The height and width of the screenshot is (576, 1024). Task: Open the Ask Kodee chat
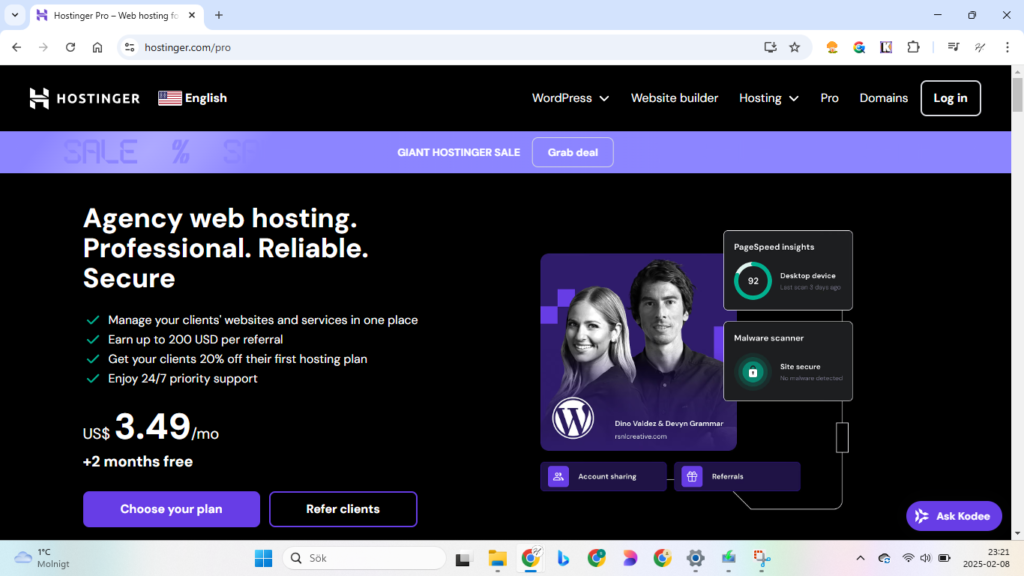pyautogui.click(x=953, y=516)
